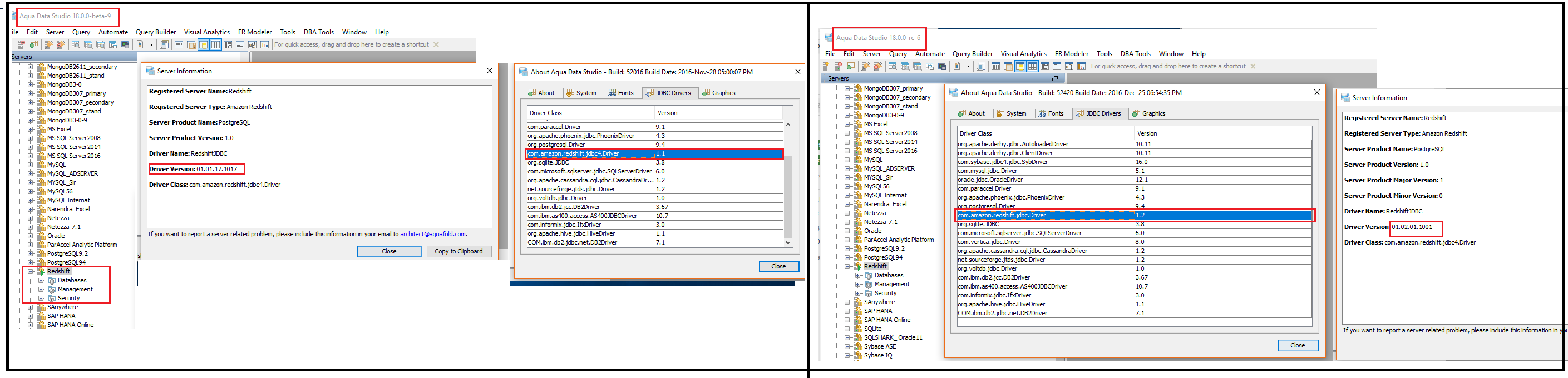Click the Security folder icon under Redshift, rc-6 tree
This screenshot has height=378, width=1568.
[x=869, y=294]
